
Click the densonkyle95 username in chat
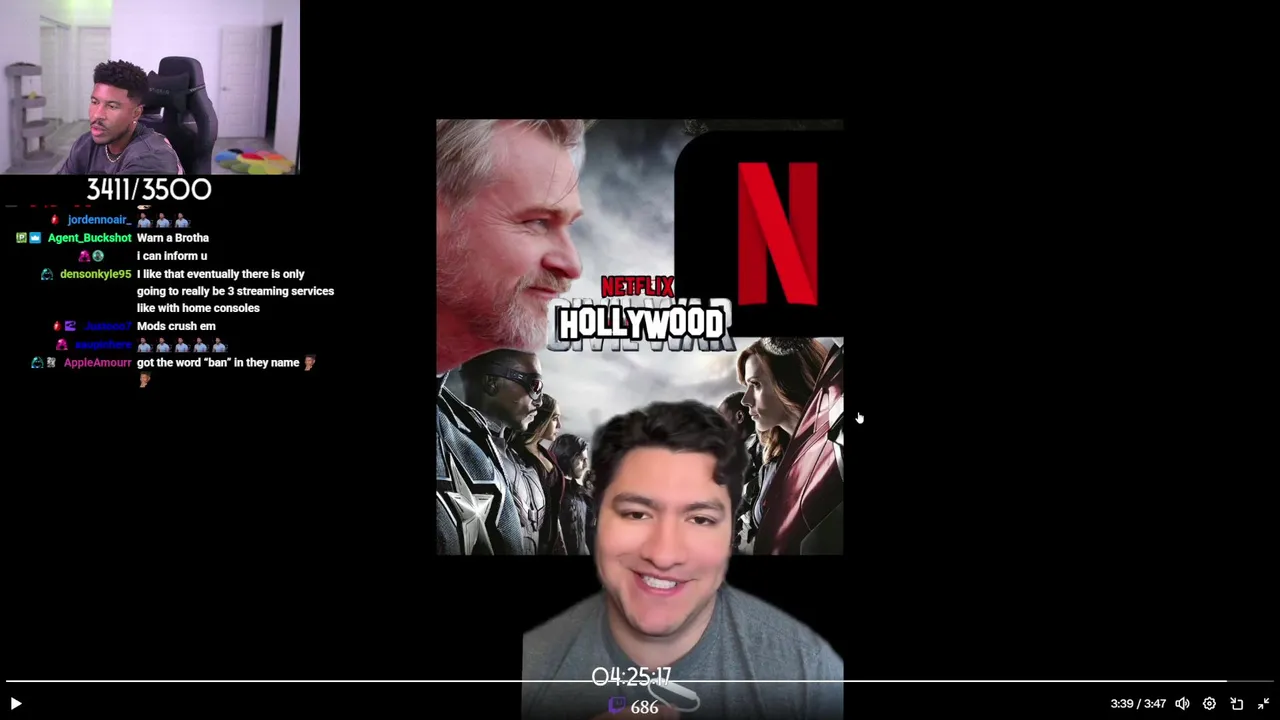[95, 274]
